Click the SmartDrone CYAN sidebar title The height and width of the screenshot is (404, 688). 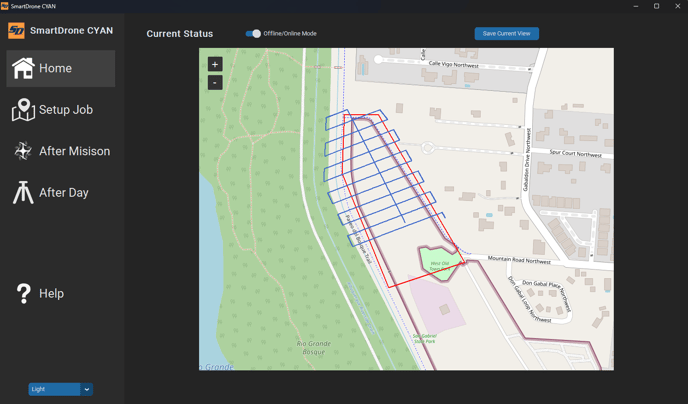click(72, 31)
